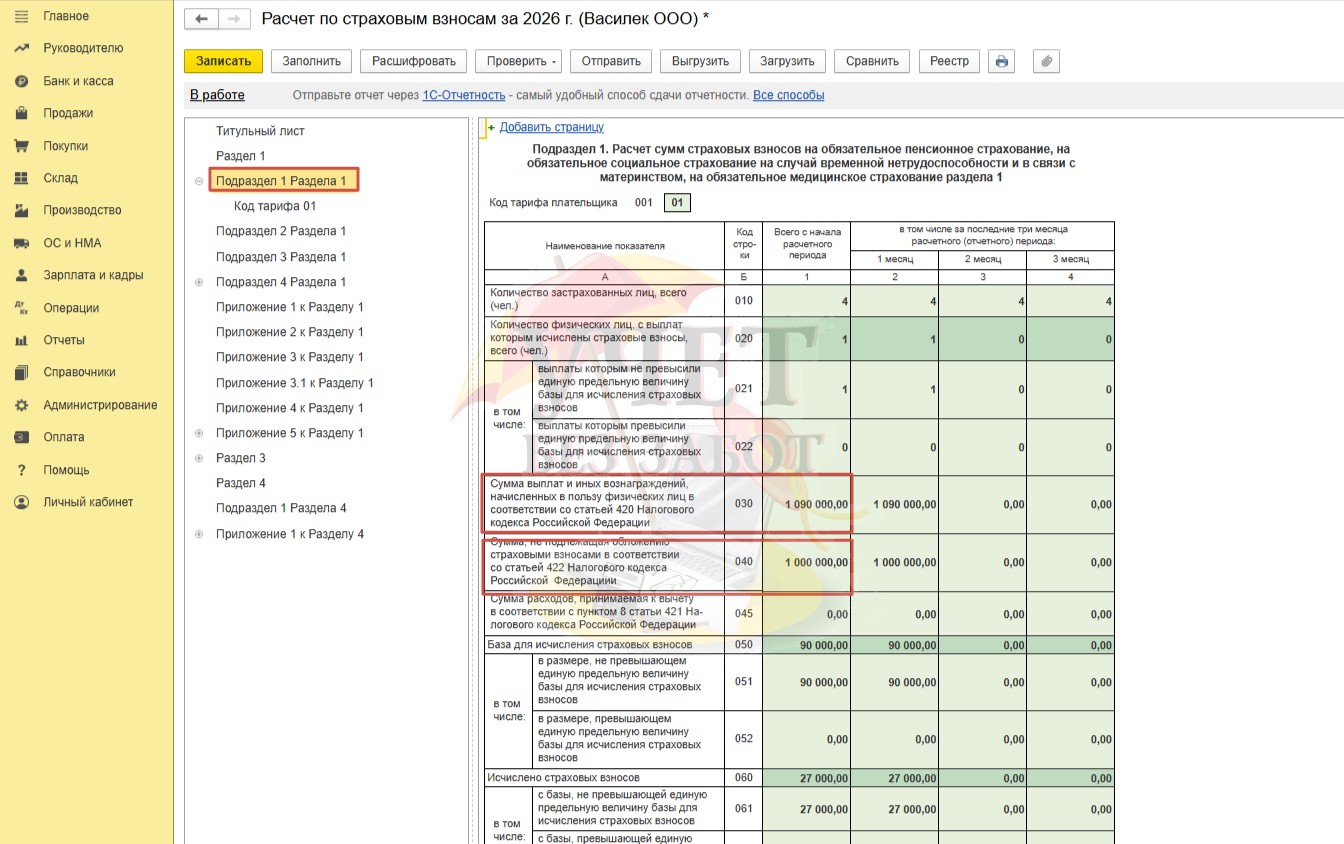
Task: Click line 030 total cell 1 090 000,00
Action: pyautogui.click(x=806, y=504)
